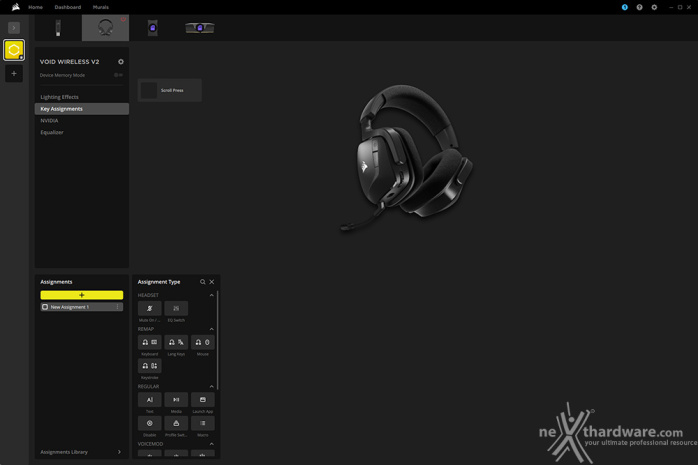Add a new assignment with yellow plus button
Screen dimensions: 698x465
point(82,295)
